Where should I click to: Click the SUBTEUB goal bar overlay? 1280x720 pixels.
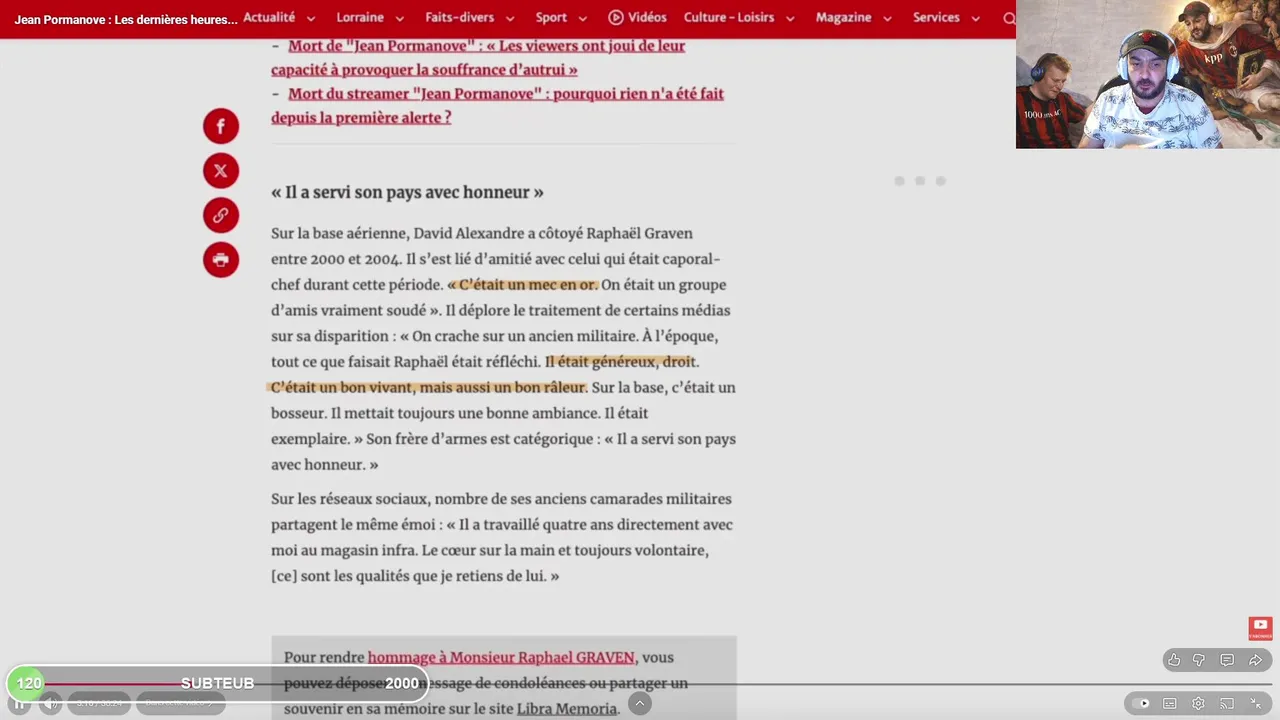click(x=217, y=684)
